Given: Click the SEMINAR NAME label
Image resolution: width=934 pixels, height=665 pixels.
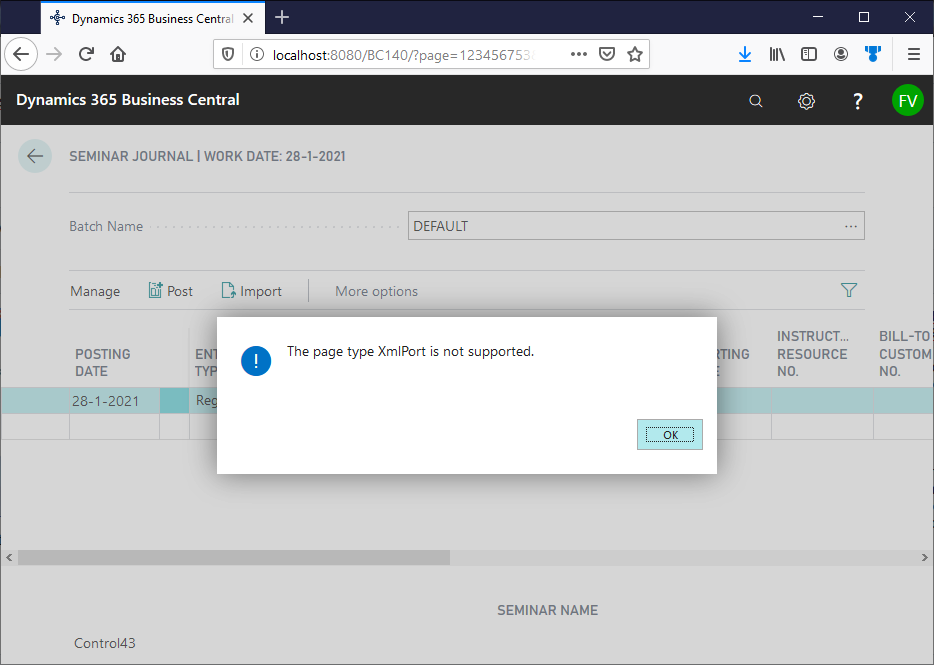Looking at the screenshot, I should tap(547, 610).
